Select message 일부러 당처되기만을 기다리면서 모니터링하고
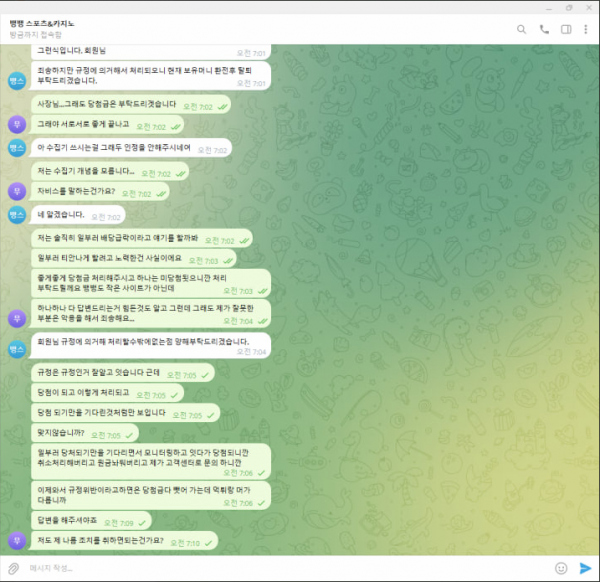Image resolution: width=600 pixels, height=582 pixels. [x=151, y=461]
